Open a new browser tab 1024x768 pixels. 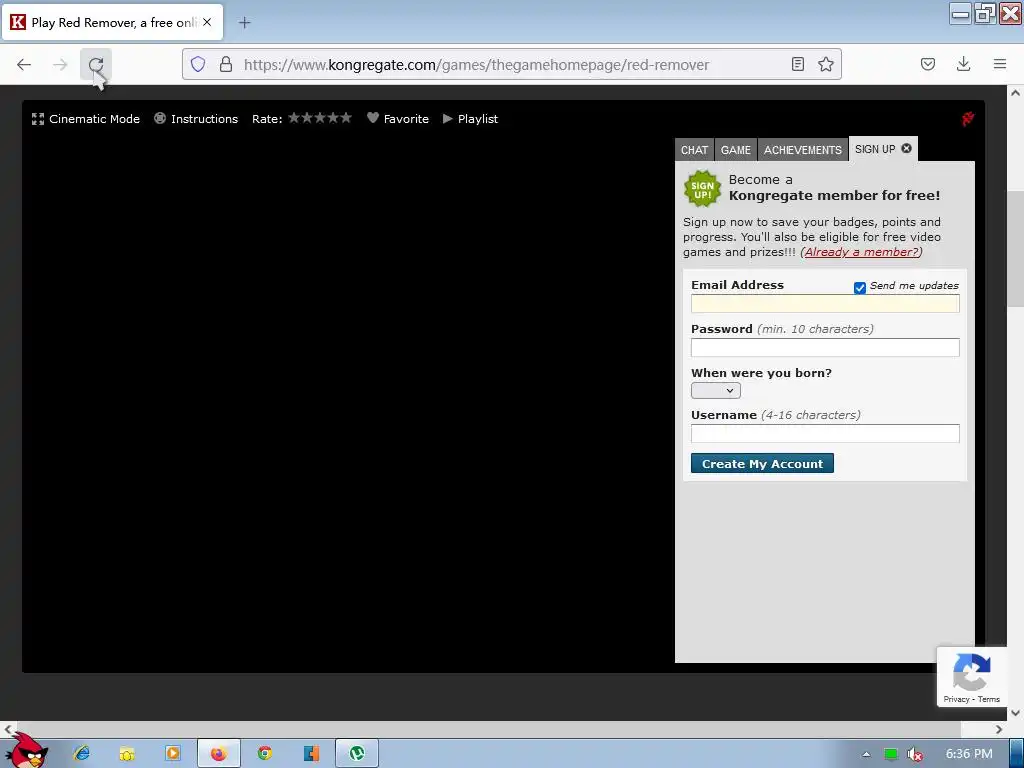(x=244, y=23)
